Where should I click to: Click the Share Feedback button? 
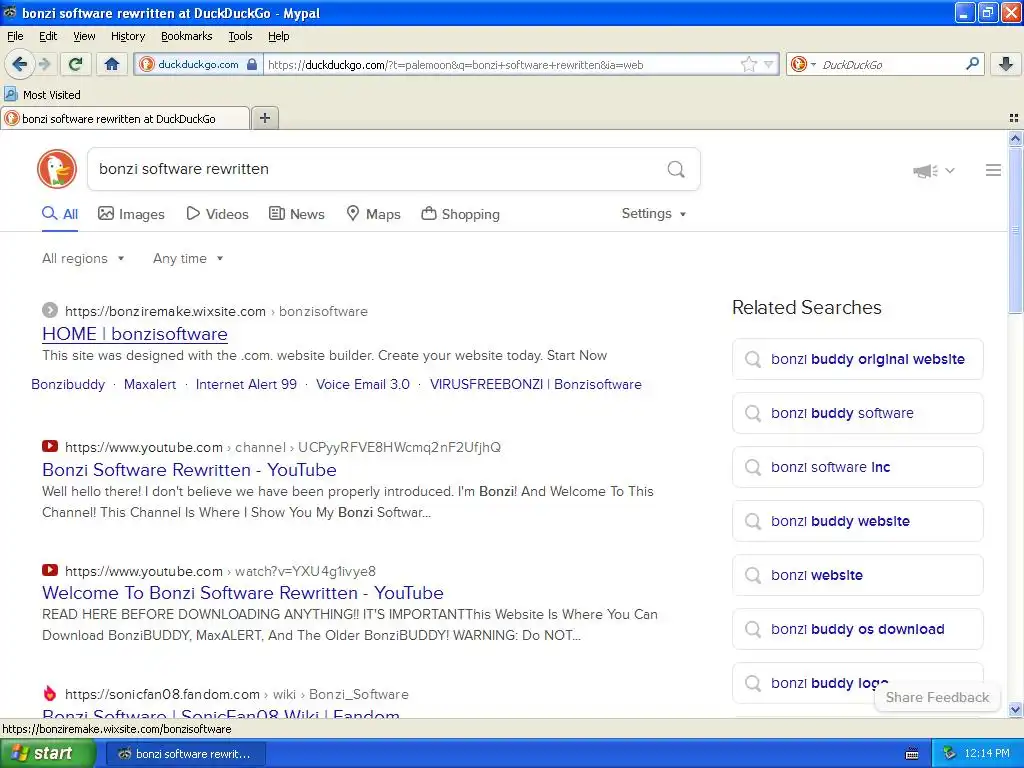[937, 697]
